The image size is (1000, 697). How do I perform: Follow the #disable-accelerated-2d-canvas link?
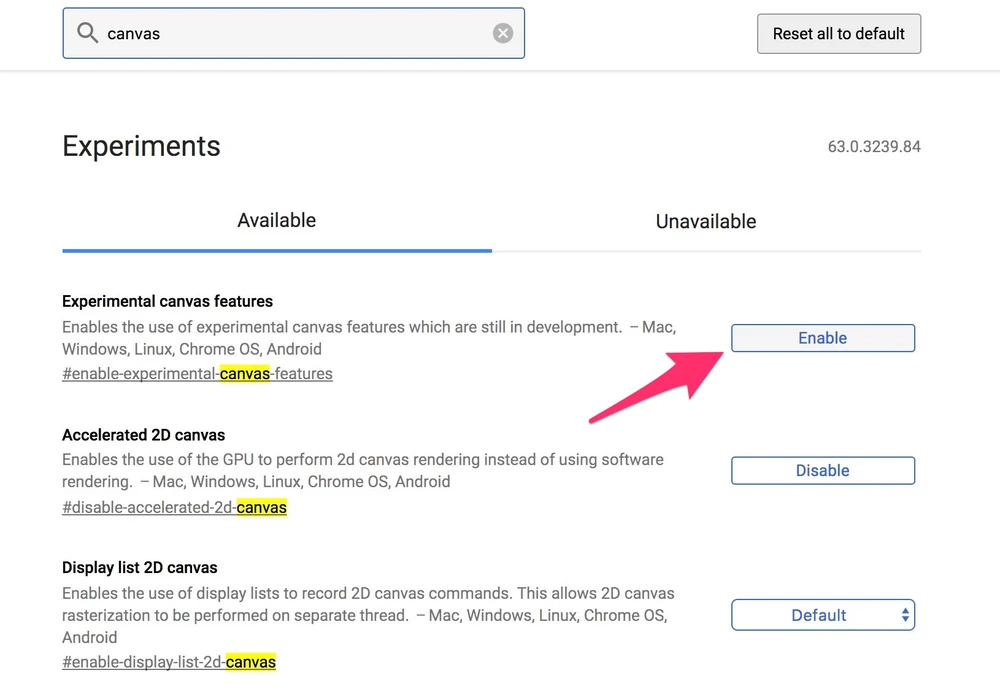point(174,507)
